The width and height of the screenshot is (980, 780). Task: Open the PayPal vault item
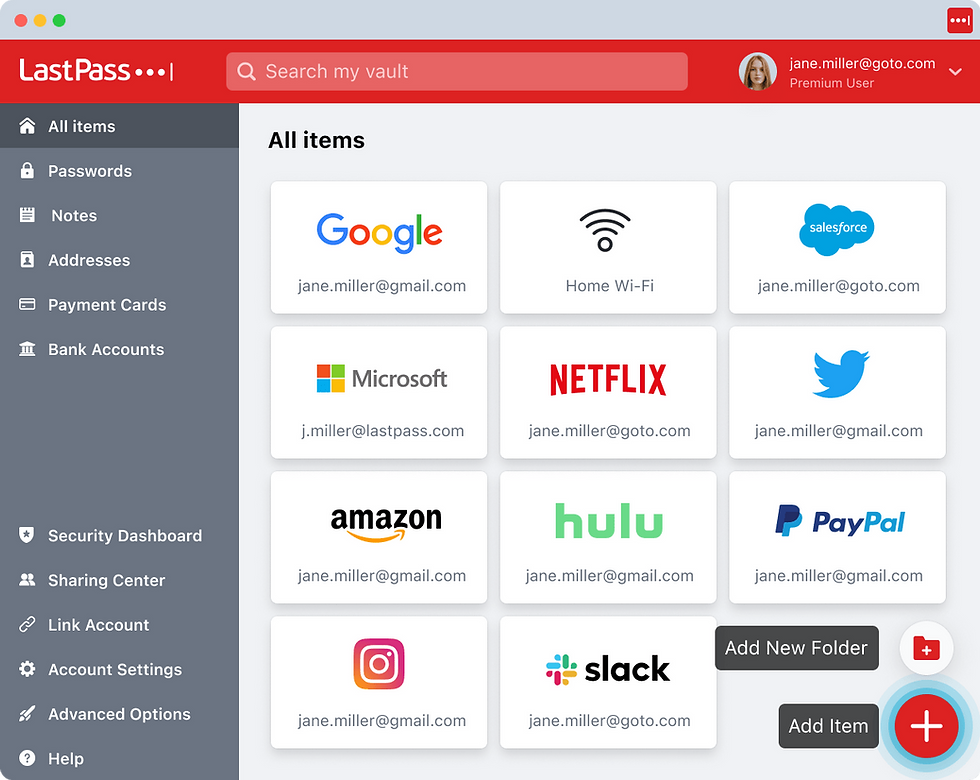[x=838, y=538]
